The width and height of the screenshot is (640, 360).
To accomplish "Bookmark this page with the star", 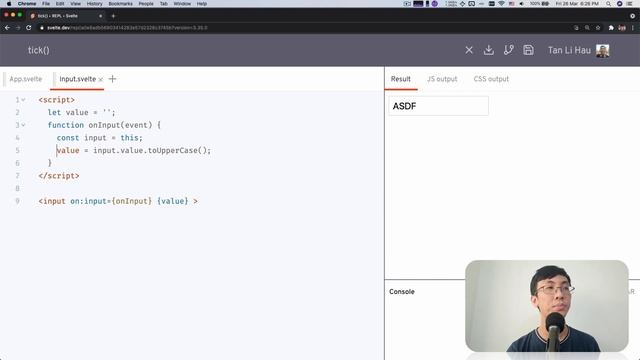I will [x=598, y=28].
